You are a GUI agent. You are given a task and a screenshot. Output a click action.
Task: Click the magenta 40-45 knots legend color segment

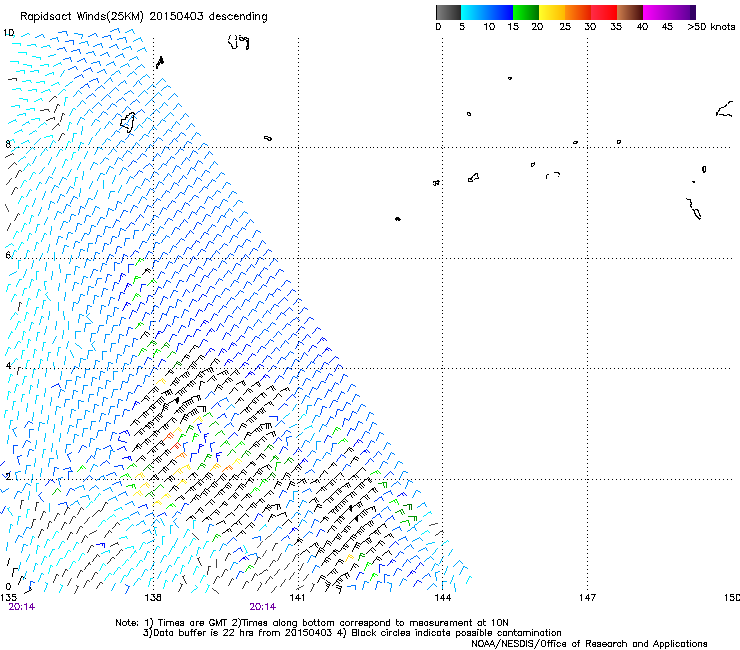click(656, 12)
